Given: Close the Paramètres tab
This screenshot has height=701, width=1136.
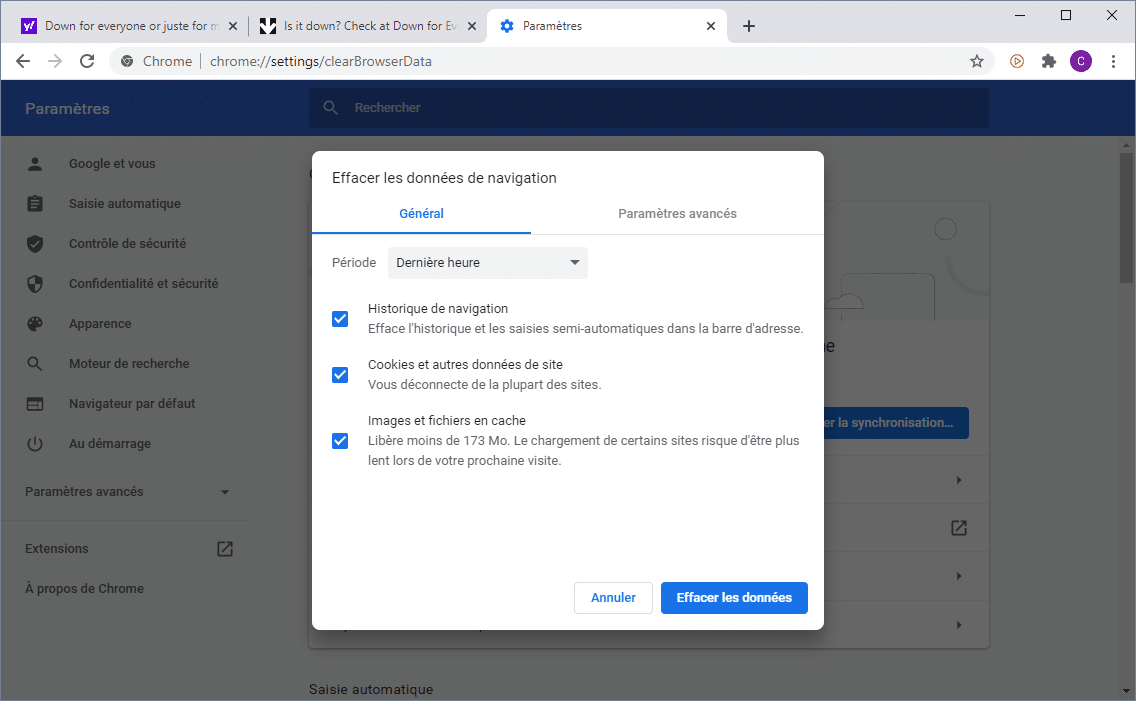Looking at the screenshot, I should tap(711, 26).
